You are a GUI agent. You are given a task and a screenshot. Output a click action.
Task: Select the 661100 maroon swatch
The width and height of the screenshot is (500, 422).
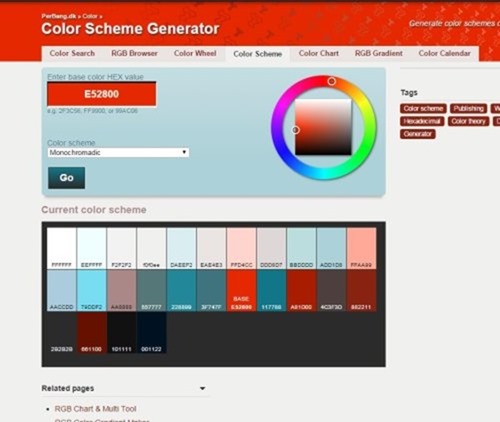click(92, 332)
